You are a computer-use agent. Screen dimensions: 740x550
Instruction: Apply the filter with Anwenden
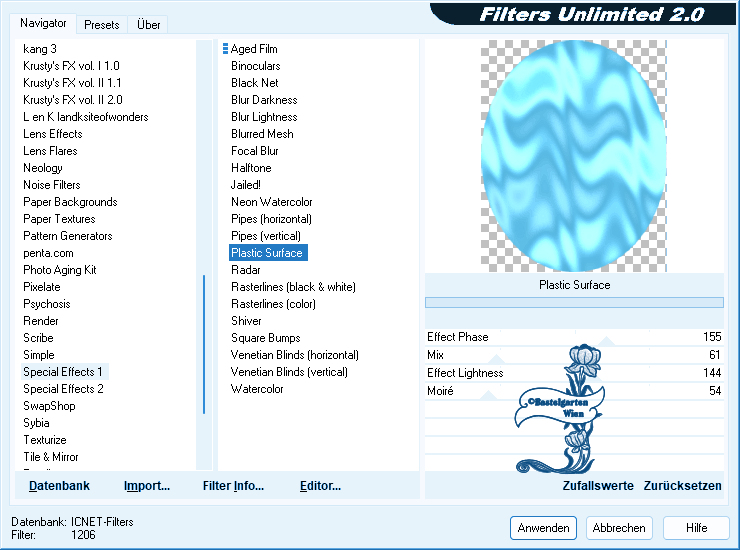(543, 528)
